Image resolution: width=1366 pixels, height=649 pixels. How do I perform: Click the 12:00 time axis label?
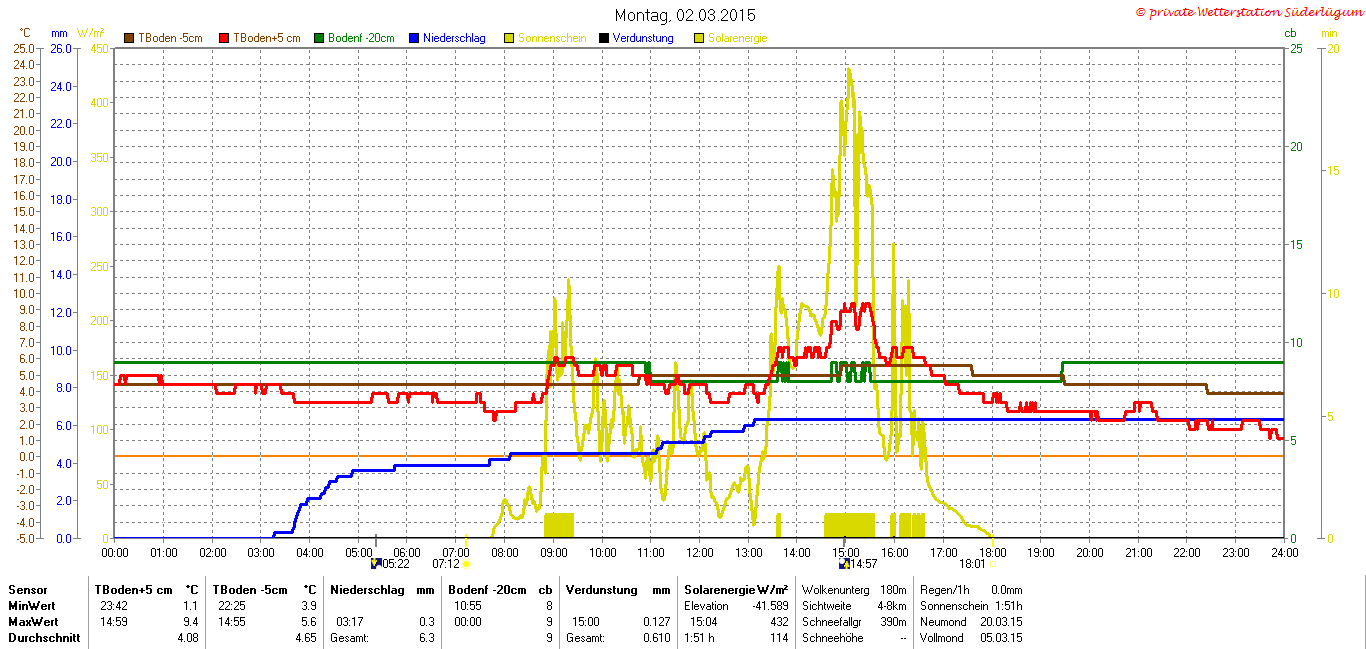pyautogui.click(x=699, y=552)
